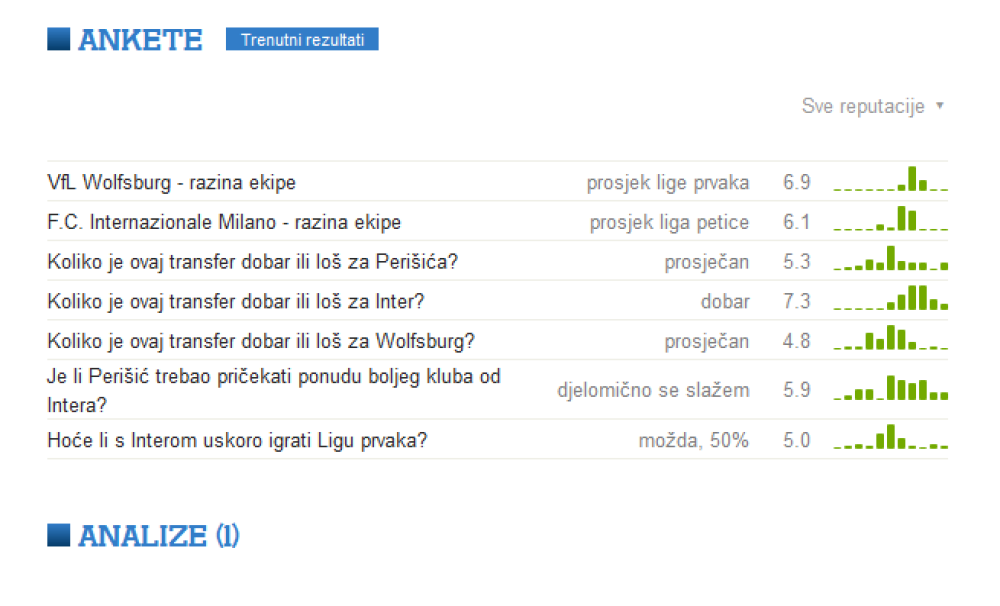Click the ANKETE section heading

tap(140, 40)
